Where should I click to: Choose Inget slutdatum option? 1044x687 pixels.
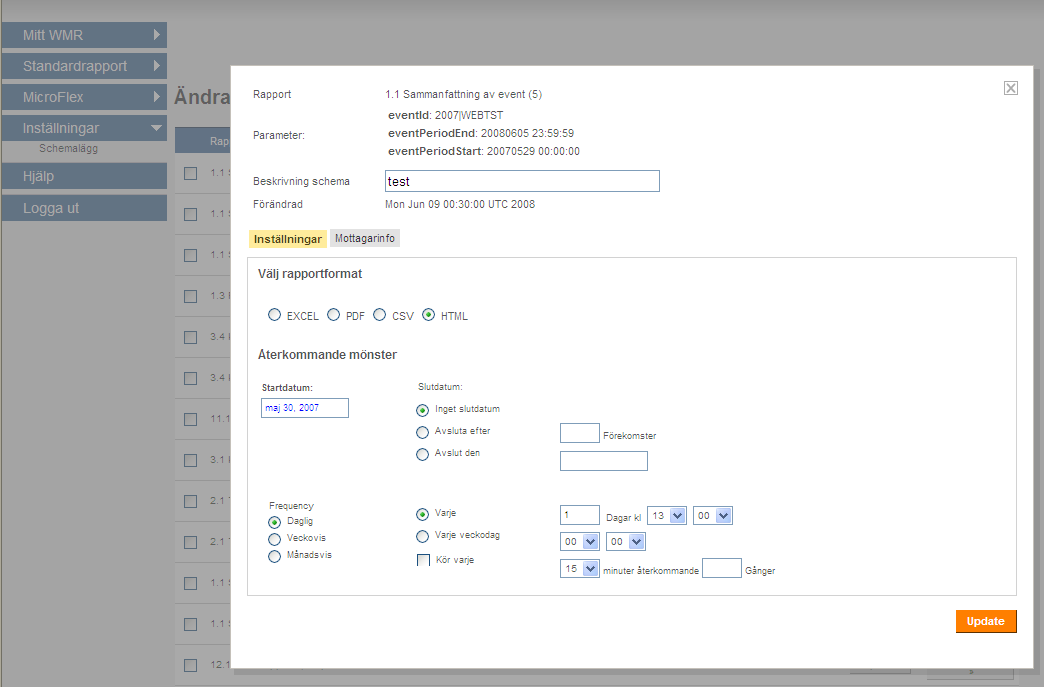point(422,410)
